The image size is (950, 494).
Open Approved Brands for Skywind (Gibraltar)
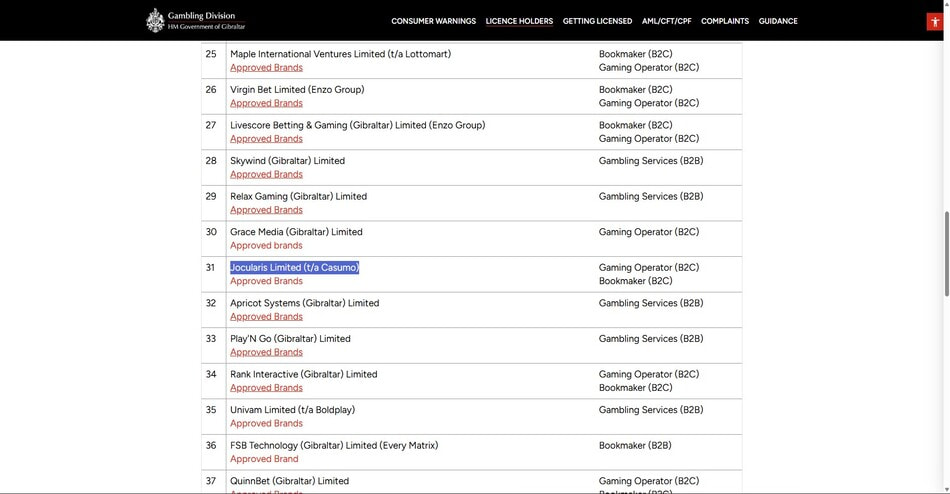point(266,175)
